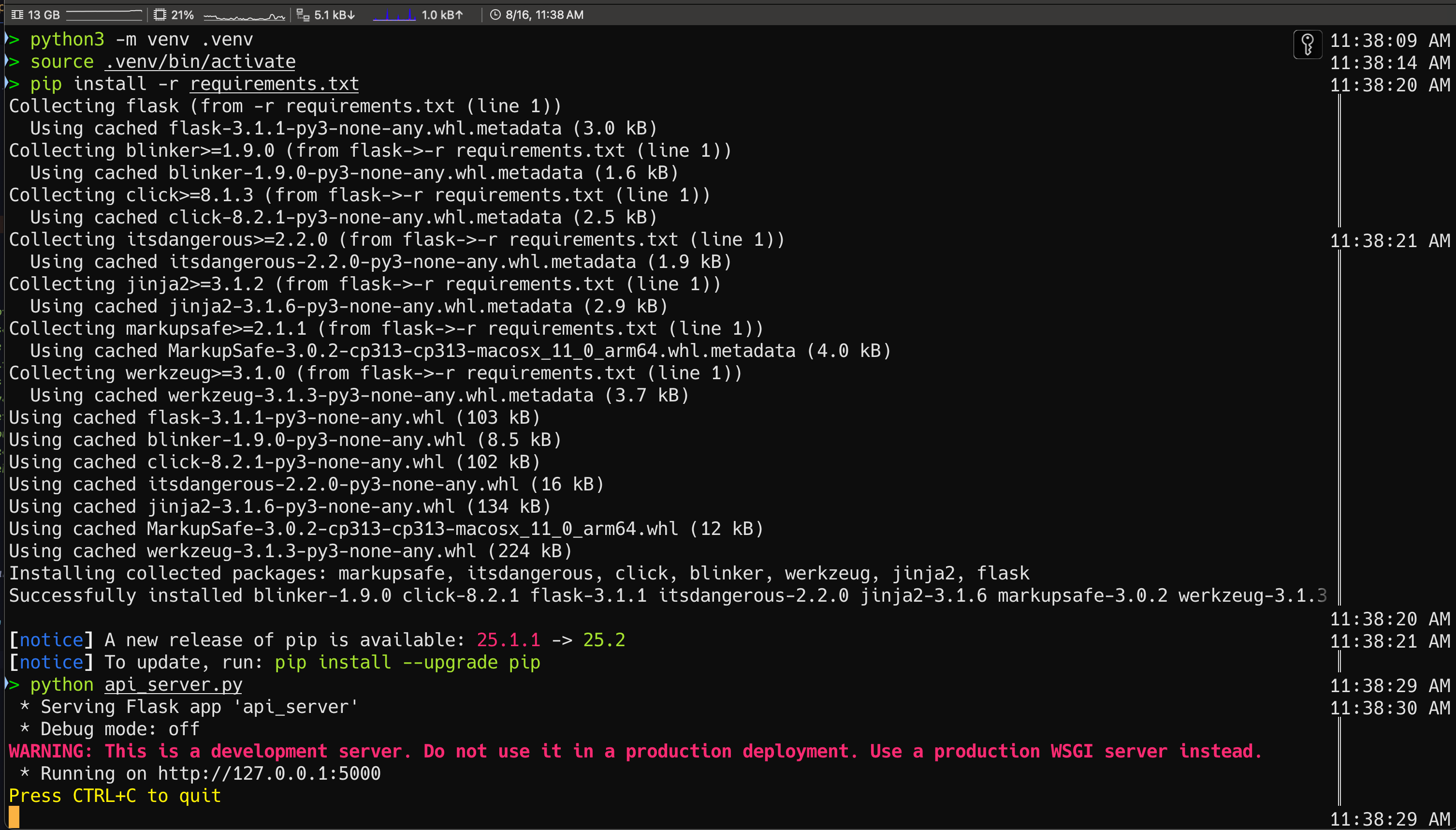Click the CPU chip icon beside 21%
Viewport: 1456px width, 830px height.
pyautogui.click(x=160, y=15)
